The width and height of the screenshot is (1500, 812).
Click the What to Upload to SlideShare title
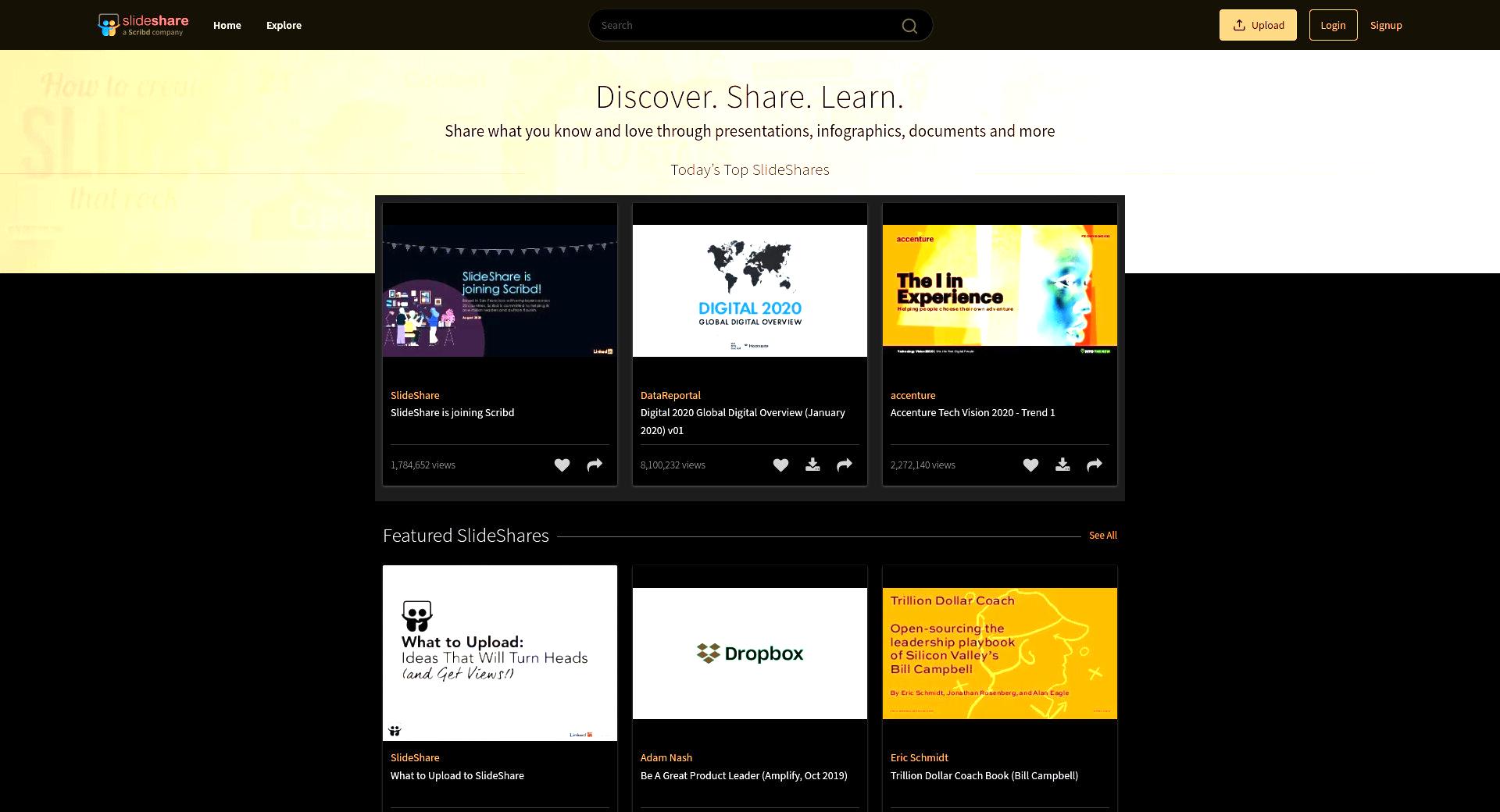click(457, 775)
